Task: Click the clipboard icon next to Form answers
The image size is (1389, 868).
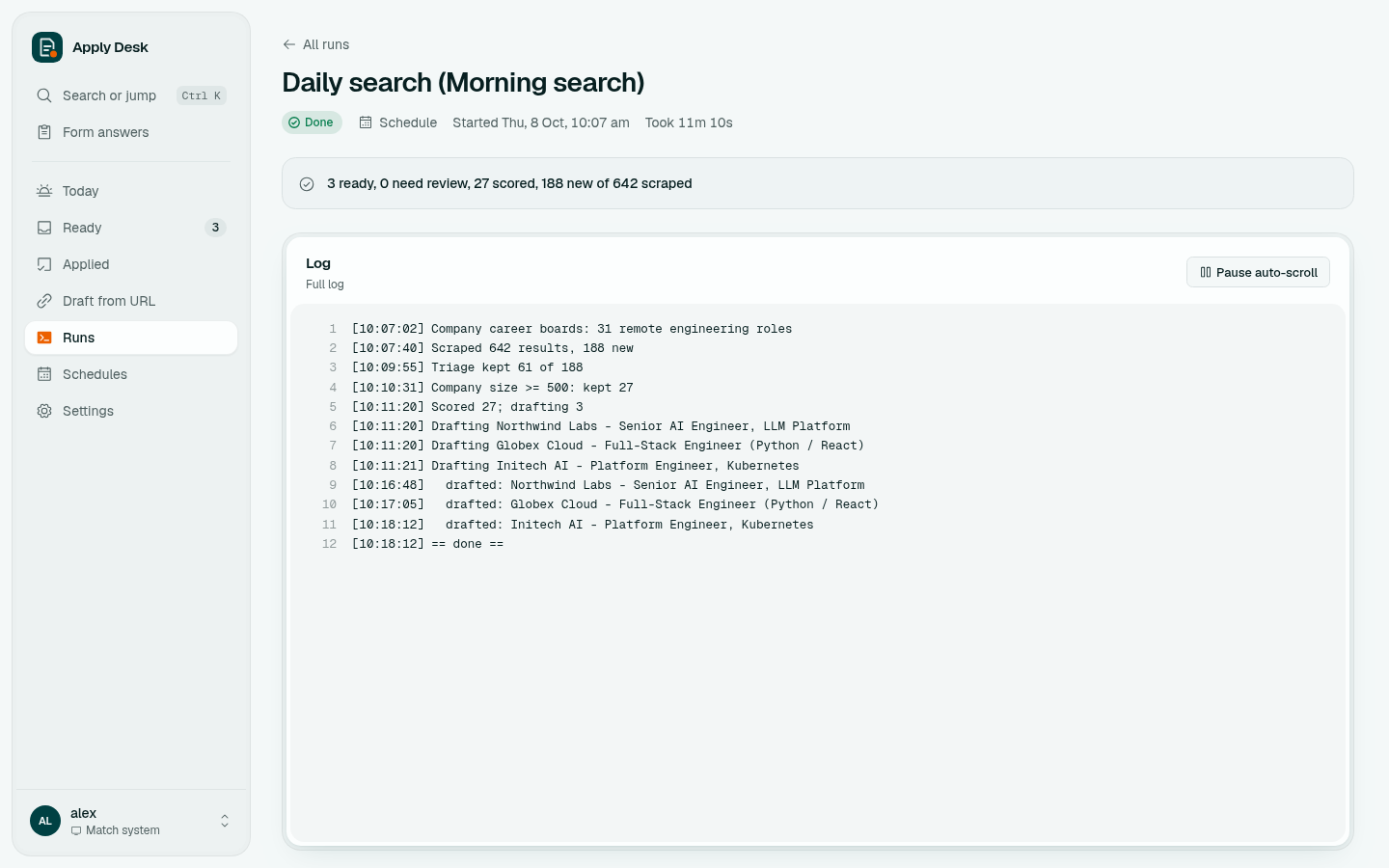Action: click(44, 132)
